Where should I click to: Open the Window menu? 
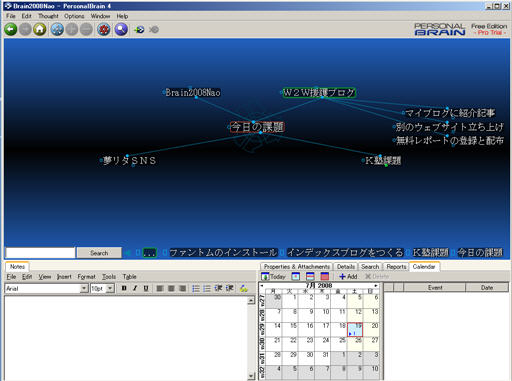(100, 16)
